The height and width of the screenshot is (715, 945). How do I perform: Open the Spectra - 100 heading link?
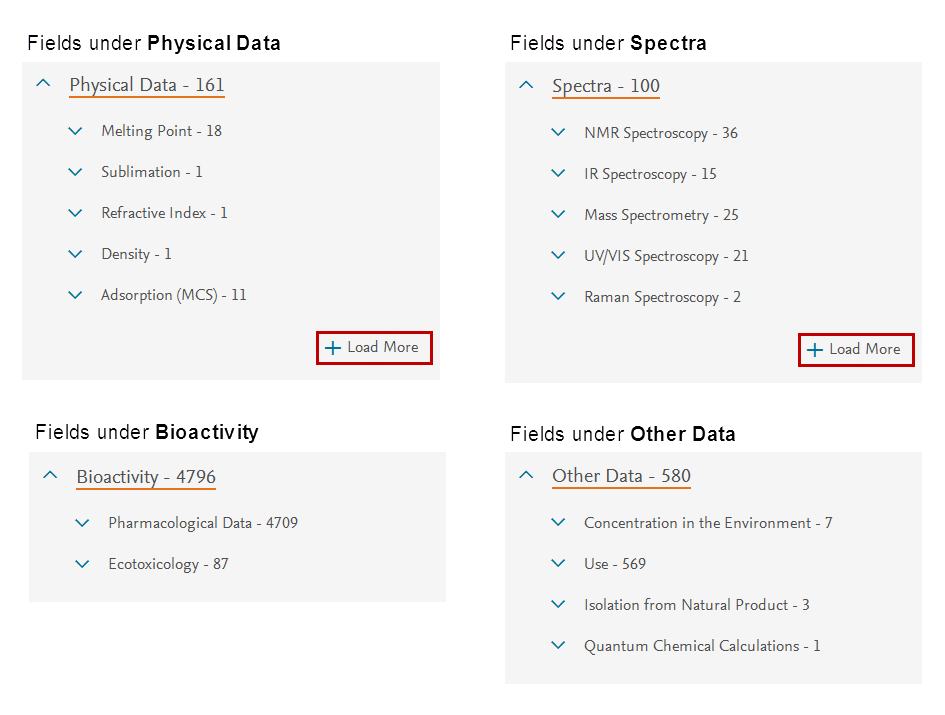click(x=606, y=86)
